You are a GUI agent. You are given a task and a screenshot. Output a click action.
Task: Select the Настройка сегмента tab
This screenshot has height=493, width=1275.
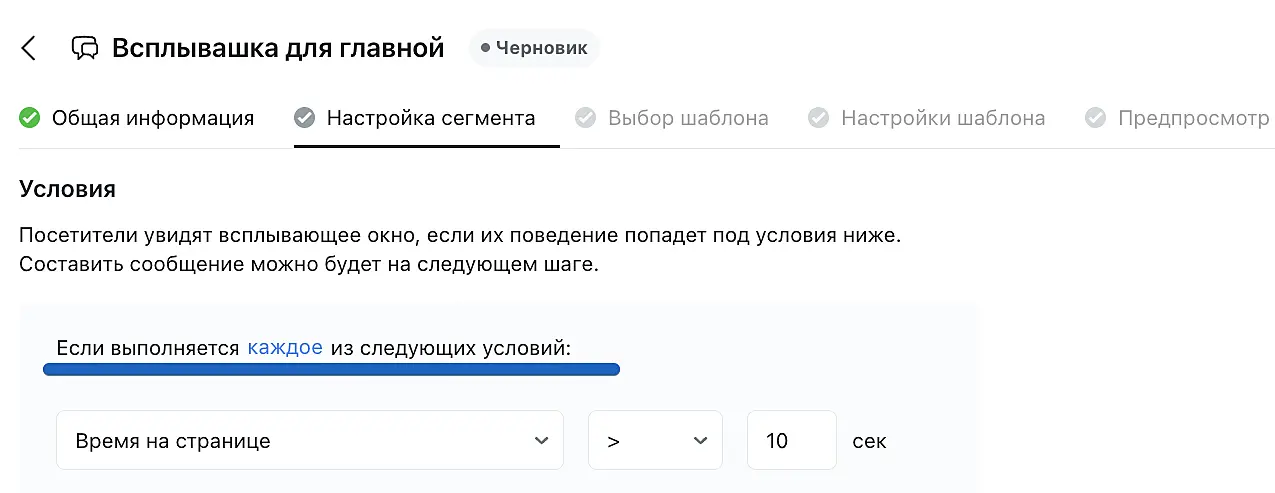(x=431, y=118)
